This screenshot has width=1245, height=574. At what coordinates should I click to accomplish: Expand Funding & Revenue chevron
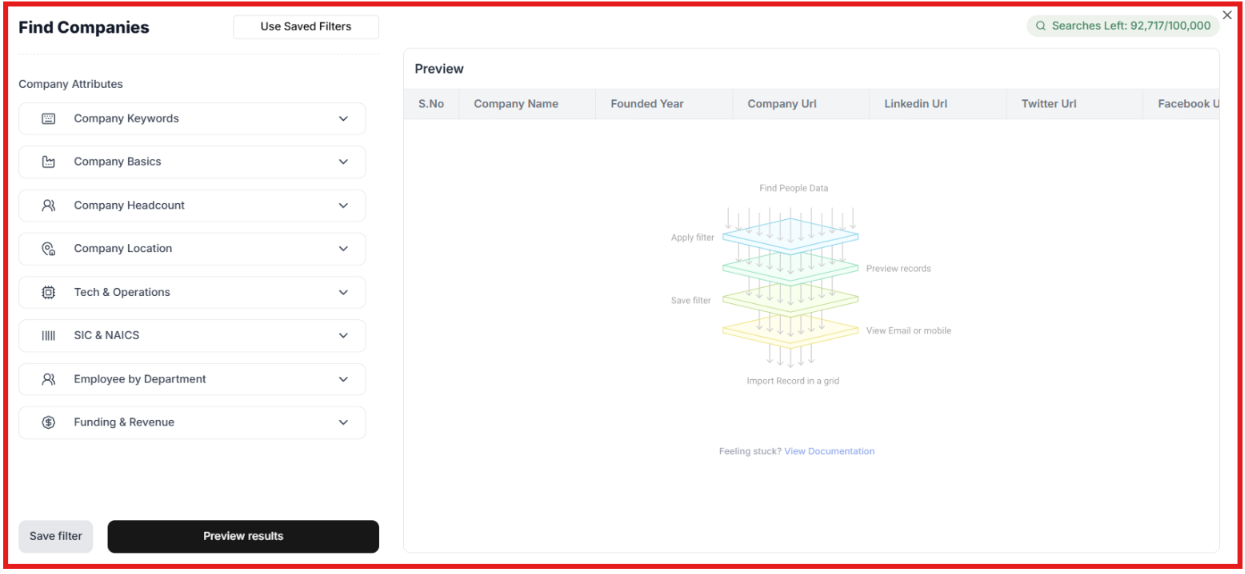(343, 423)
